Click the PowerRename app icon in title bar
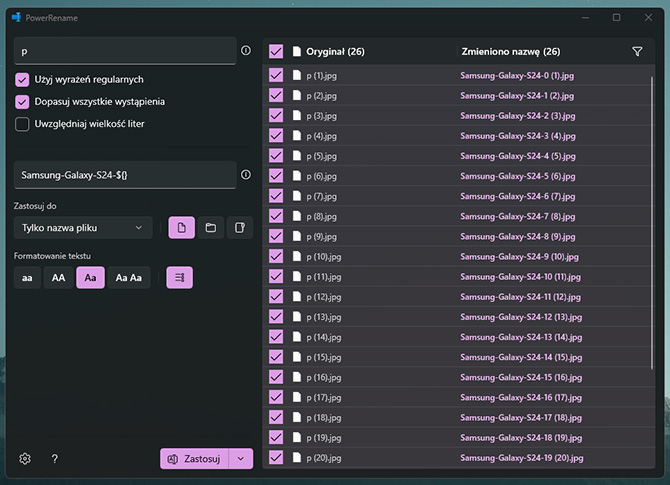Image resolution: width=670 pixels, height=485 pixels. point(17,18)
